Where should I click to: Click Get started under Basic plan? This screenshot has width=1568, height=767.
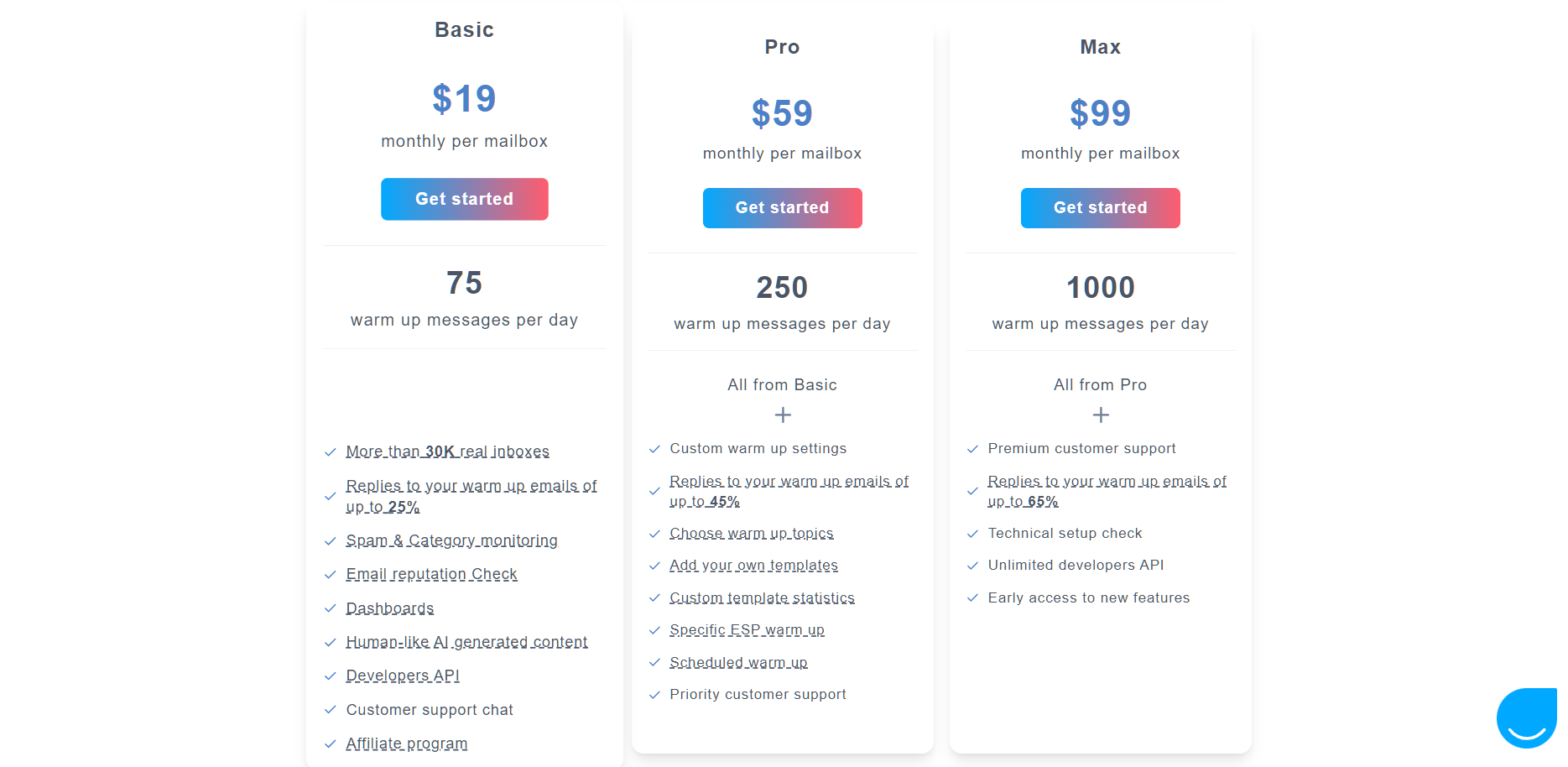(464, 199)
